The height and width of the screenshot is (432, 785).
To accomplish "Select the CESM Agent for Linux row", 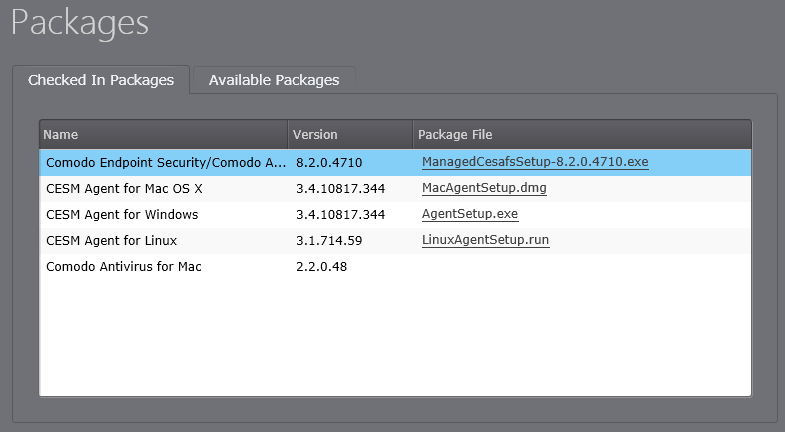I will coord(395,241).
